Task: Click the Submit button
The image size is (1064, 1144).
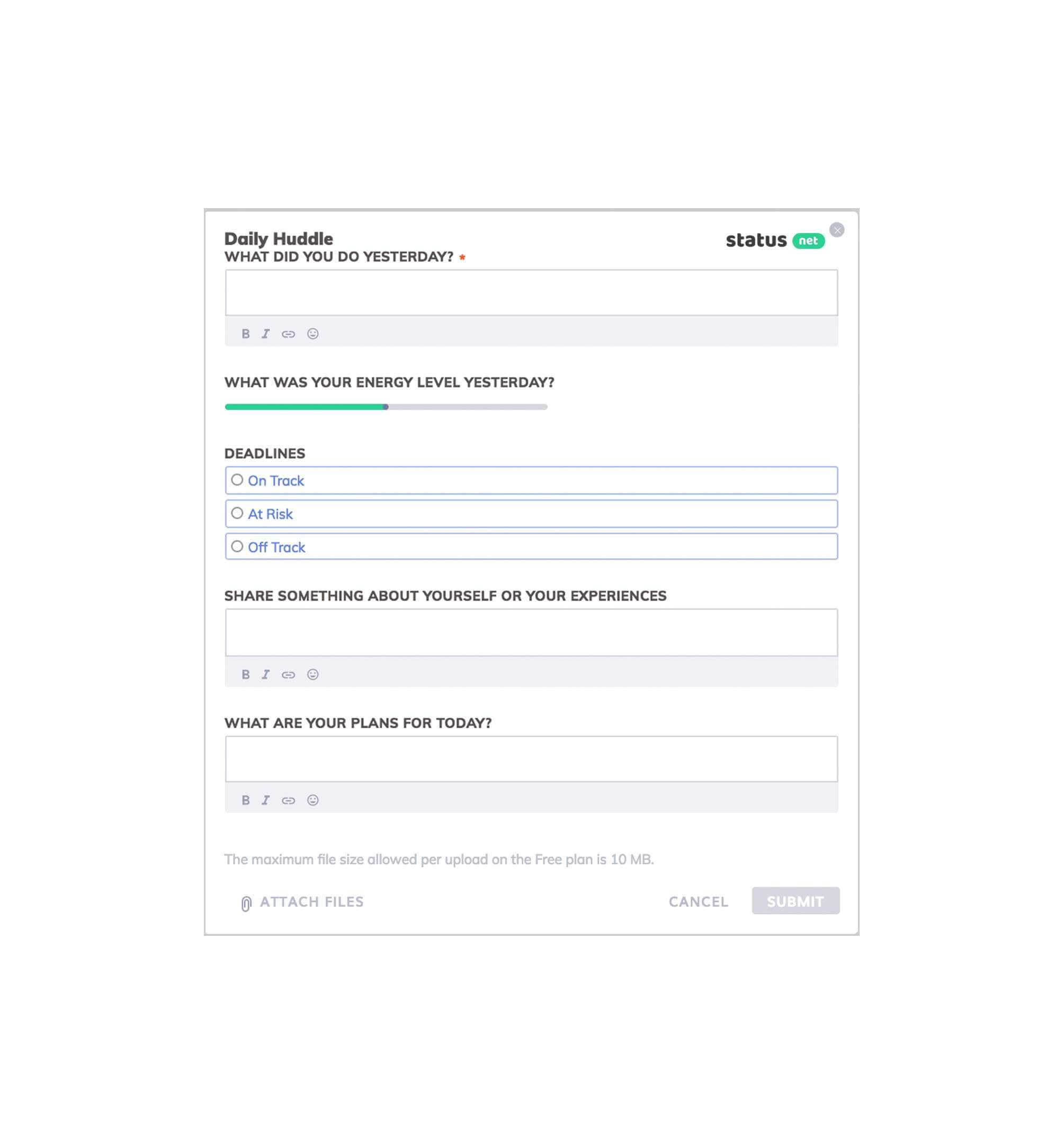Action: [795, 901]
